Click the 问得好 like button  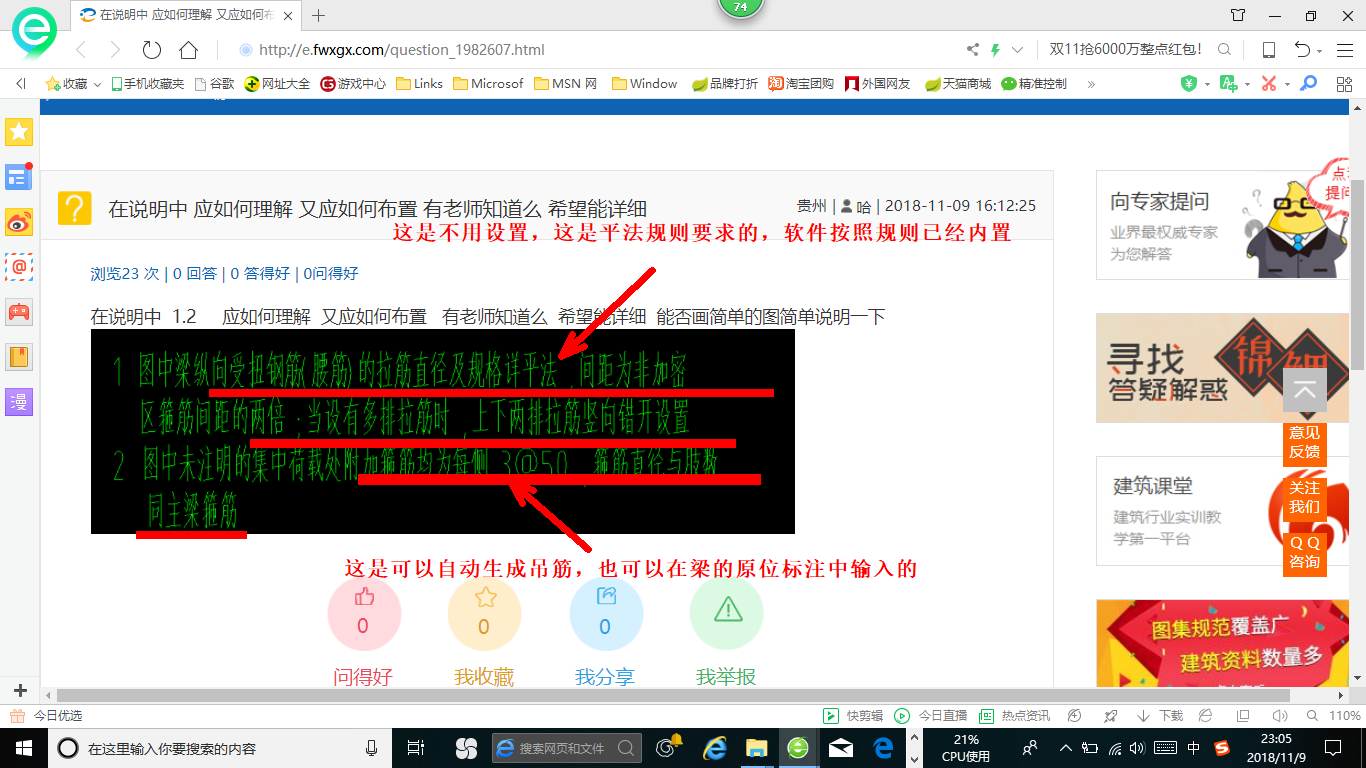point(364,614)
